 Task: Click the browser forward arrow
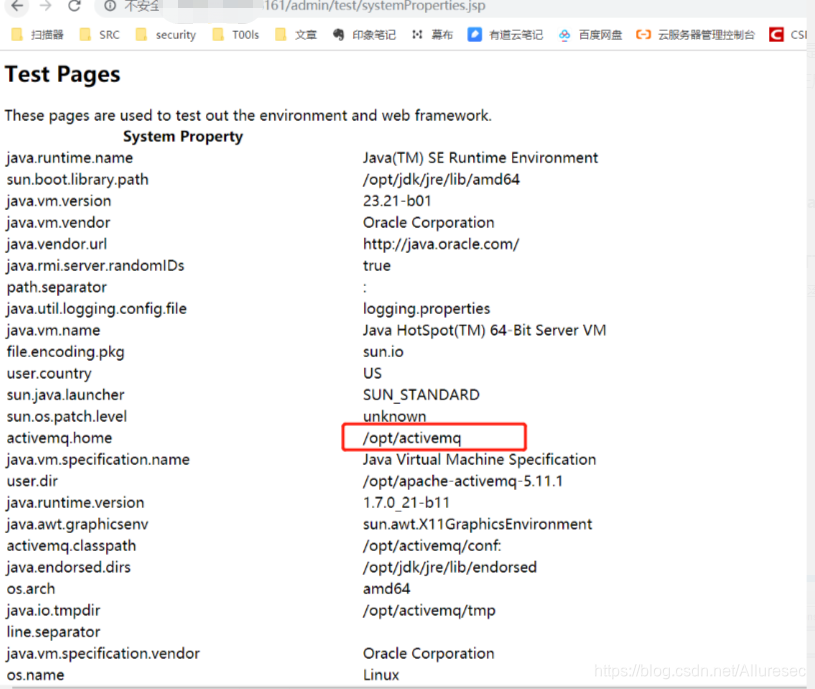click(x=46, y=6)
